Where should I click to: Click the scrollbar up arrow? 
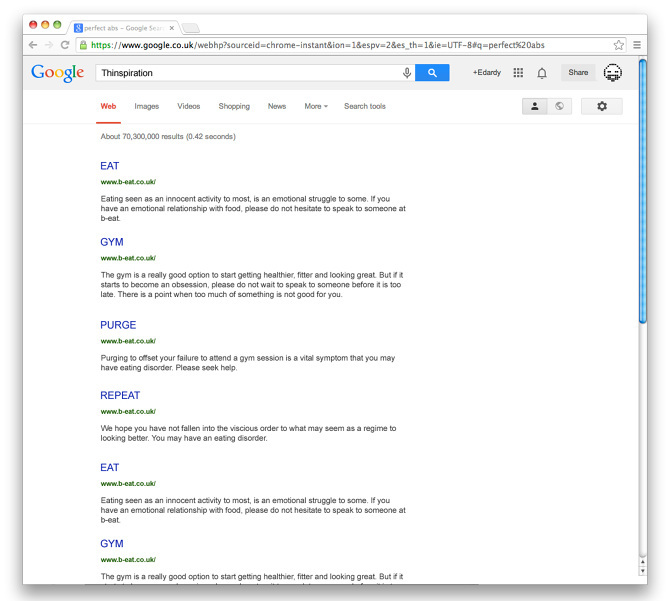coord(643,562)
